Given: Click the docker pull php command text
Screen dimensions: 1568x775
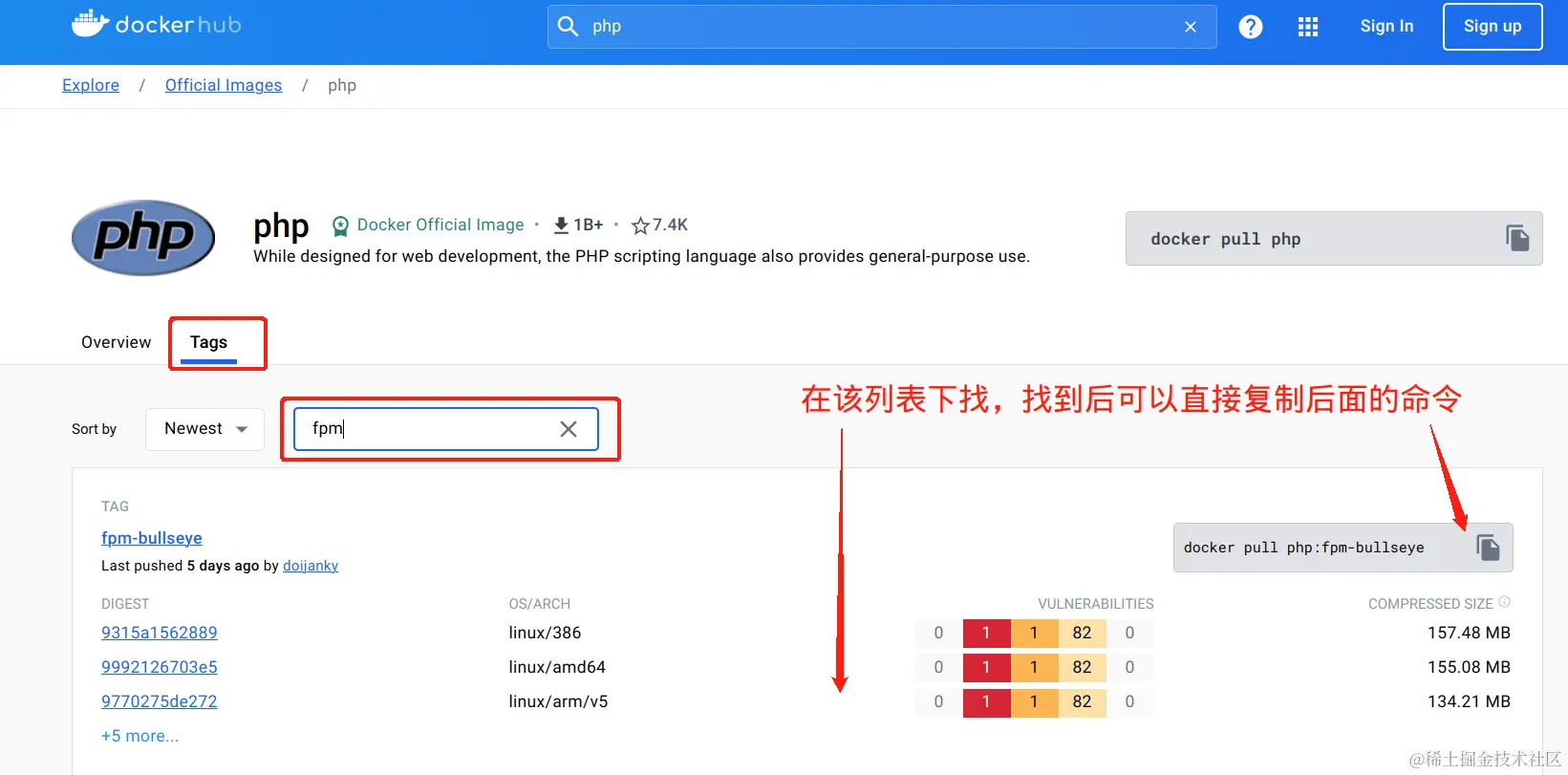Looking at the screenshot, I should (1226, 239).
